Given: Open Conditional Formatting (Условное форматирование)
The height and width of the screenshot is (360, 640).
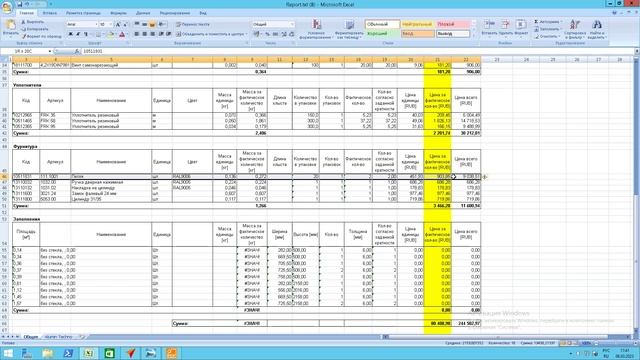Looking at the screenshot, I should (316, 29).
